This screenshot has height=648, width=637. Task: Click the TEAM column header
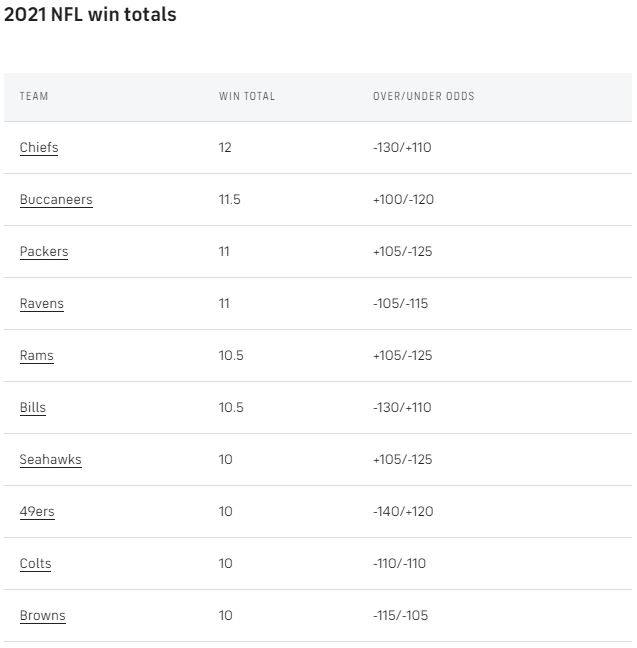[x=34, y=97]
